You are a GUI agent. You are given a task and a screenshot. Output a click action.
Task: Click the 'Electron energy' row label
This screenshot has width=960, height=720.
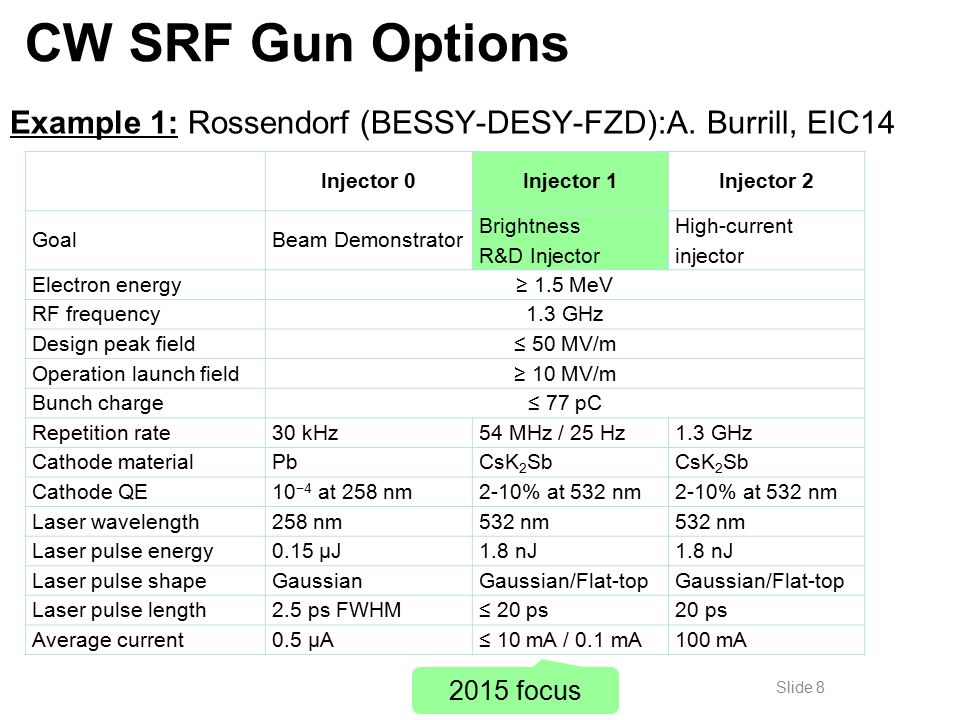(107, 285)
